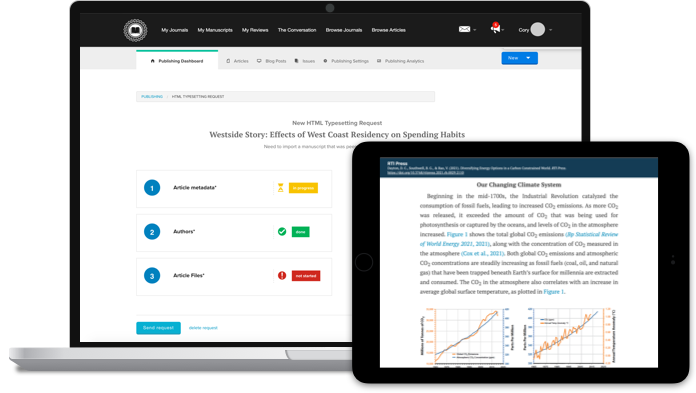
Task: Click the step 2 number circle
Action: click(152, 232)
